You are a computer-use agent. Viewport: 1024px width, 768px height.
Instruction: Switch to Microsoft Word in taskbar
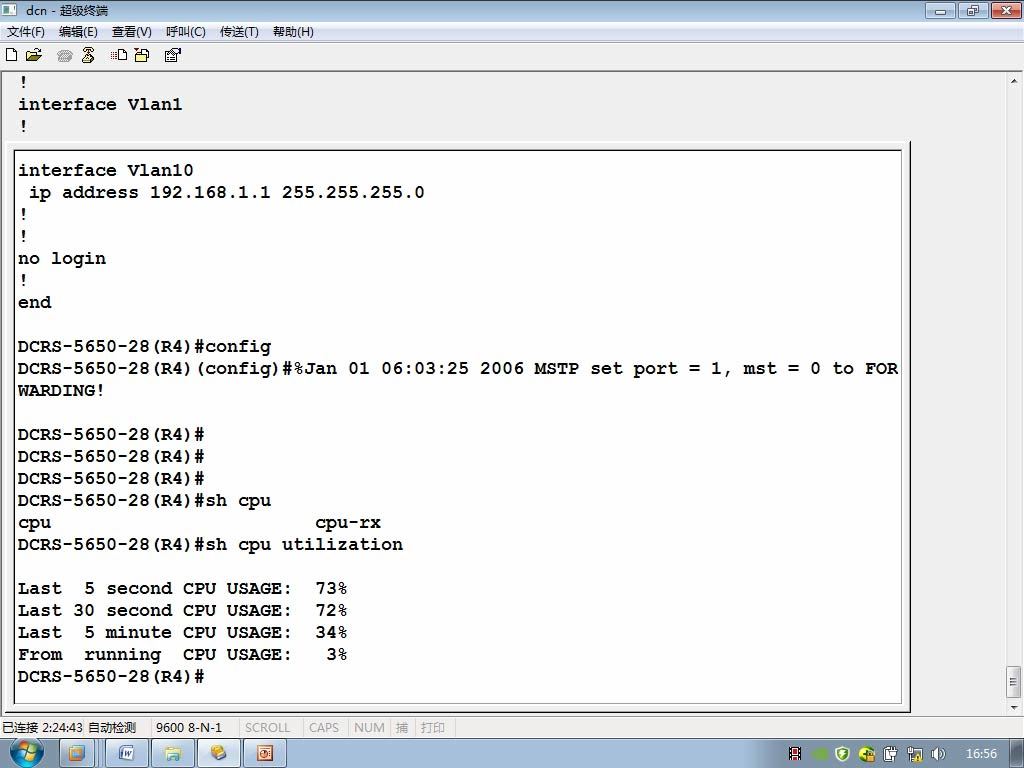point(127,754)
